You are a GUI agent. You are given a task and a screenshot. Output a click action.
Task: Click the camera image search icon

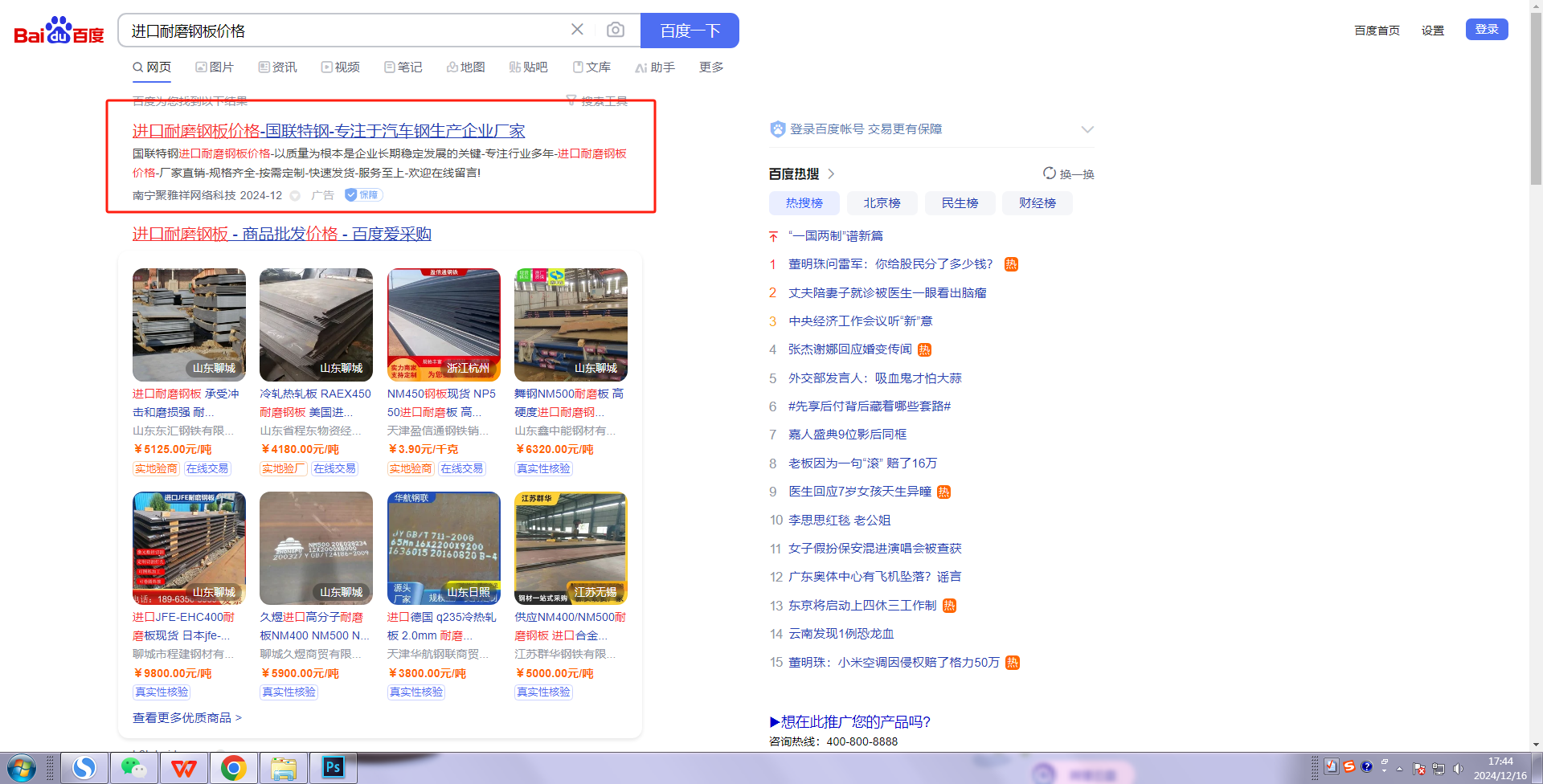click(x=616, y=31)
